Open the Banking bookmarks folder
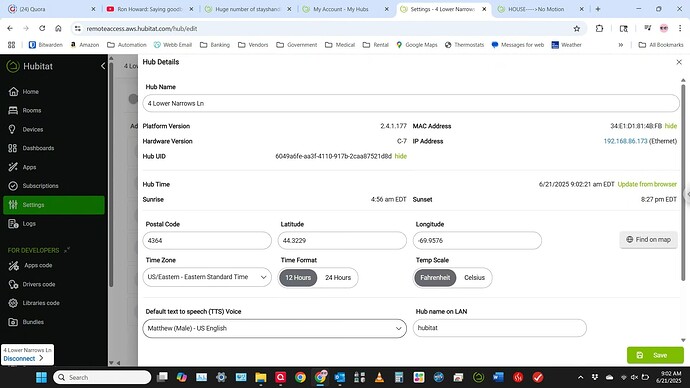This screenshot has height=388, width=690. click(215, 45)
